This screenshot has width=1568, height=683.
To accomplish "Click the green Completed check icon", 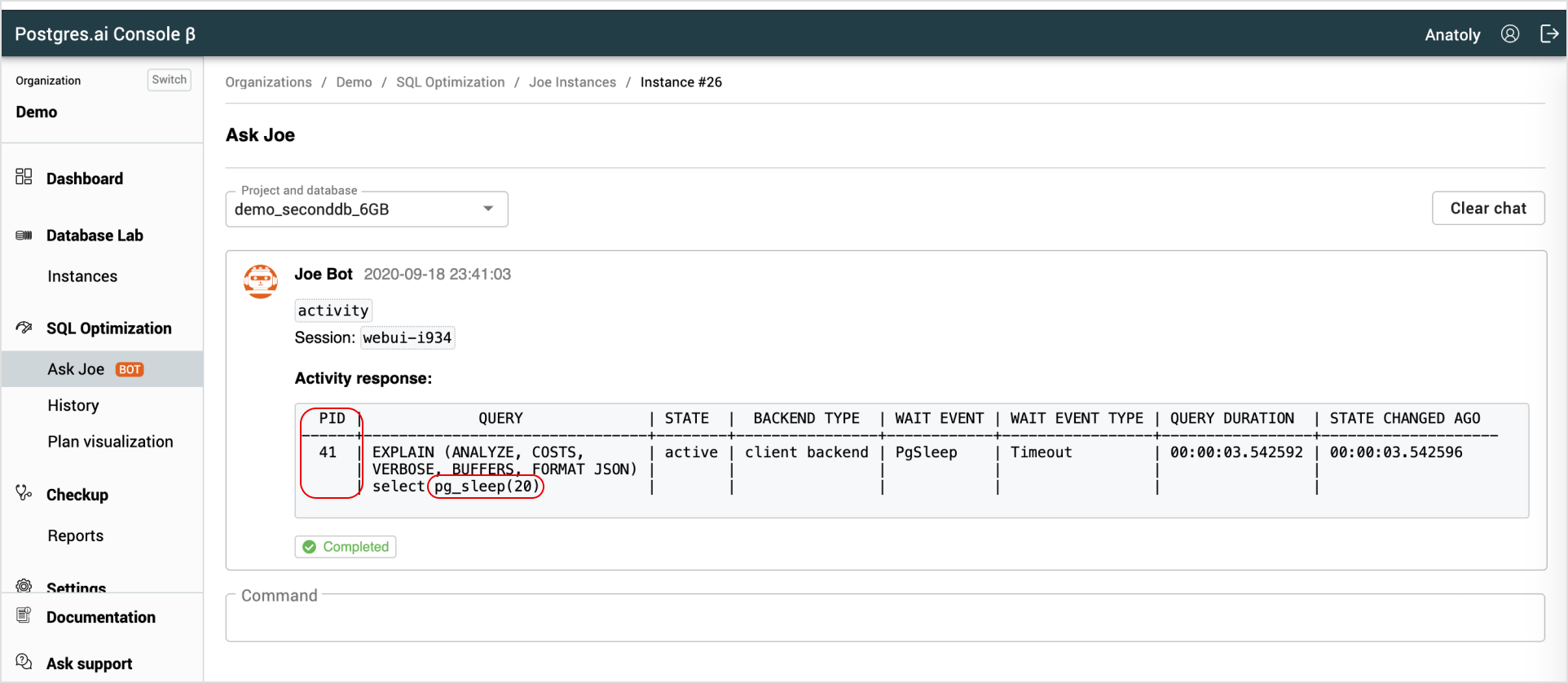I will pyautogui.click(x=310, y=547).
